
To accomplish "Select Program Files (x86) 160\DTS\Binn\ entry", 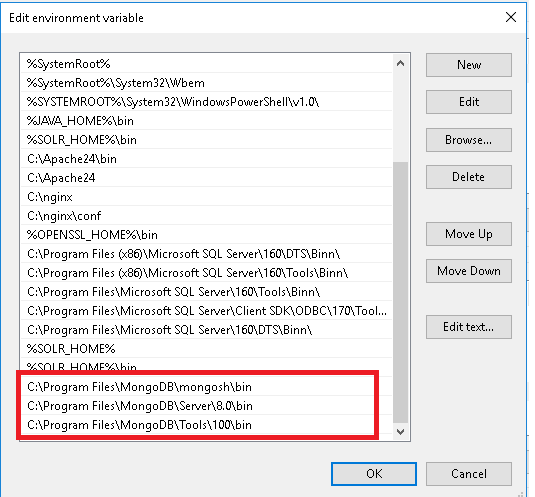I will (206, 254).
